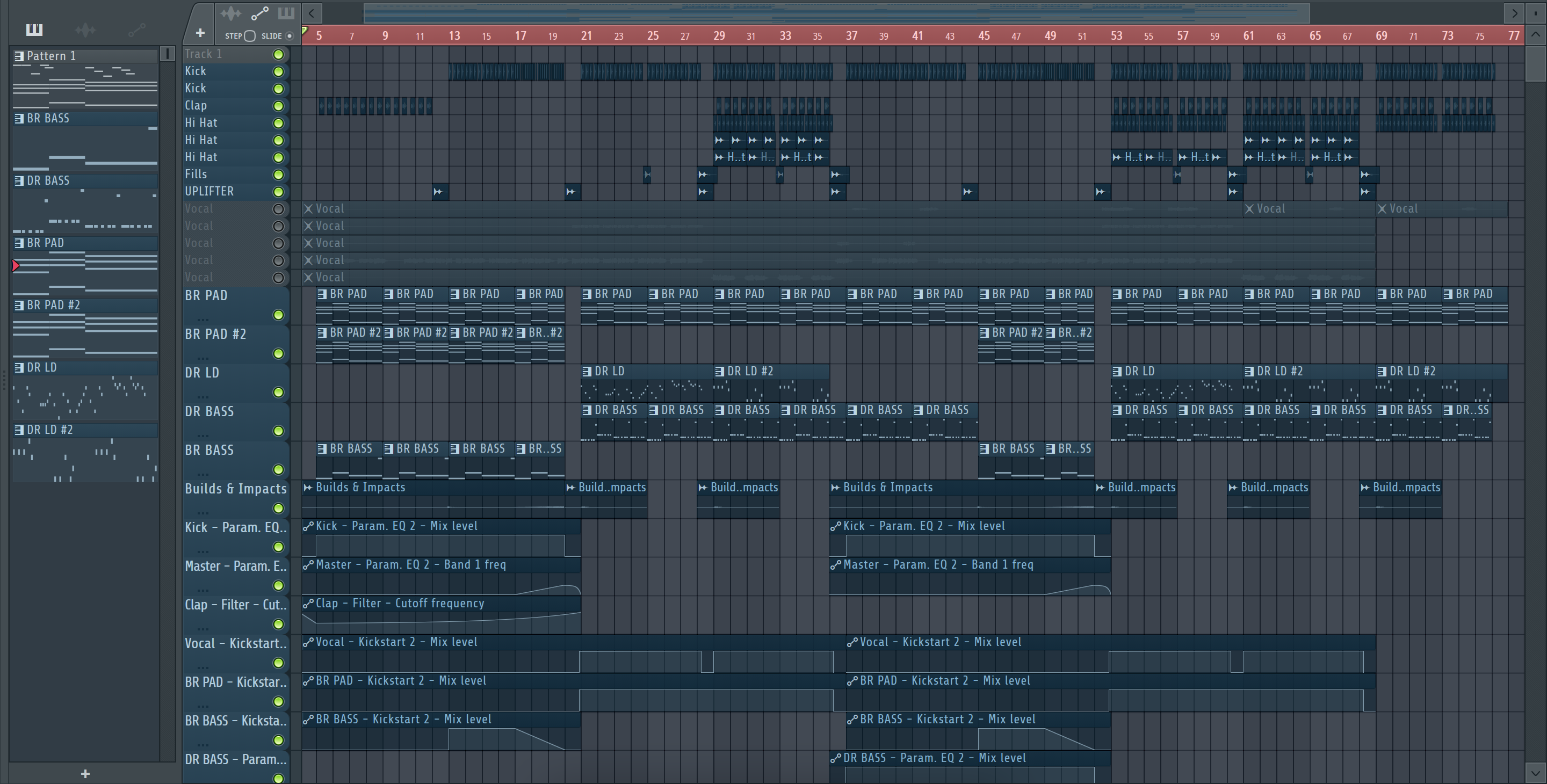Mute the UPLIFTER track
Screen dimensions: 1547x784
click(278, 192)
